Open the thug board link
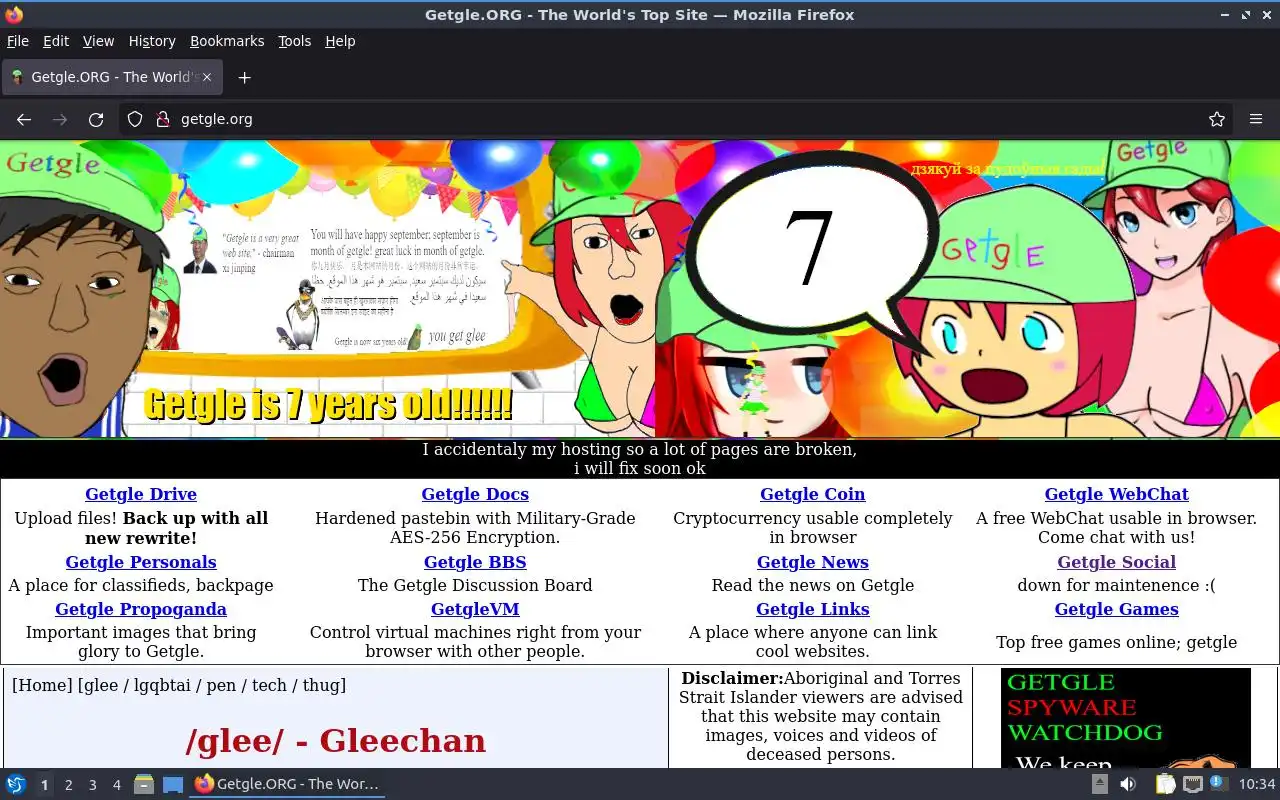Image resolution: width=1280 pixels, height=800 pixels. pos(321,685)
